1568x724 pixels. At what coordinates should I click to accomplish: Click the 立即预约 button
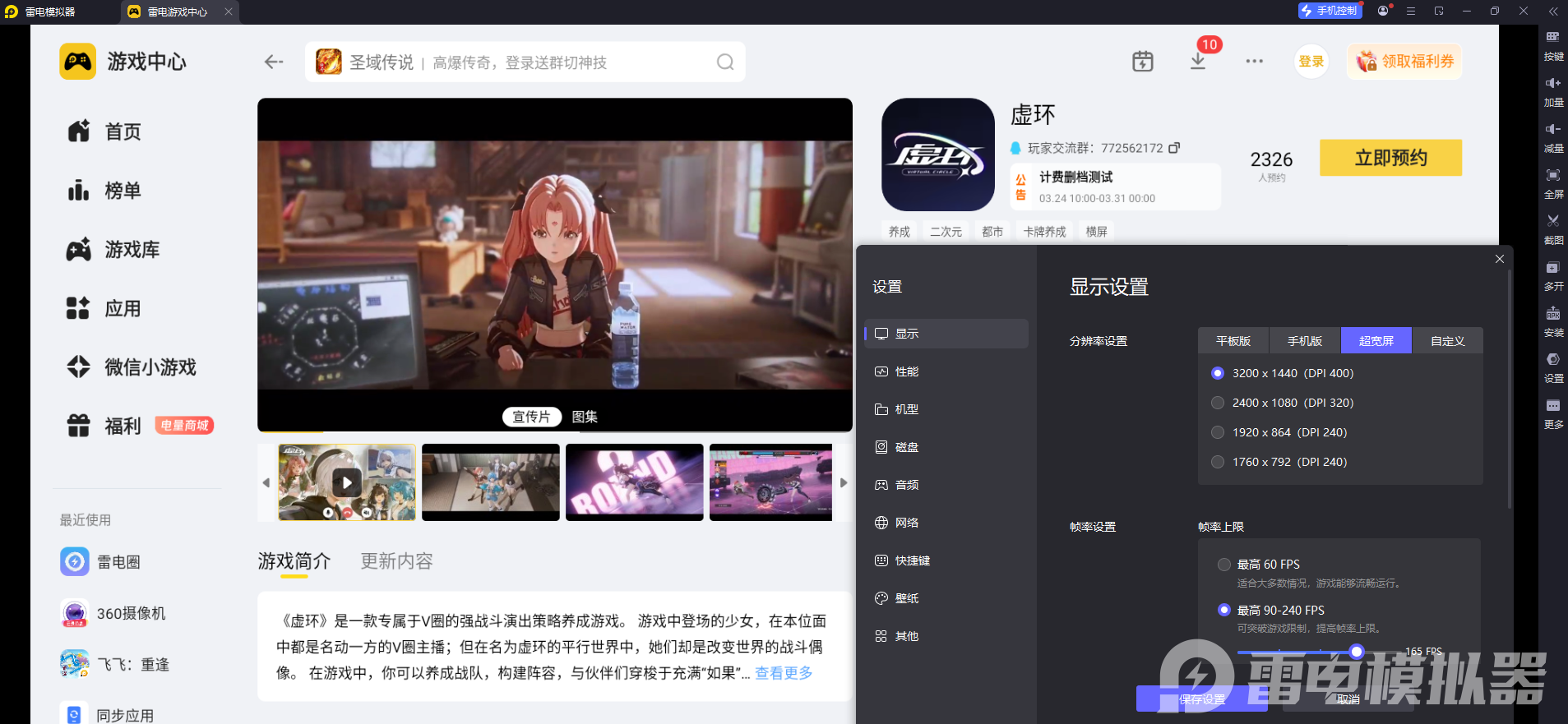[x=1390, y=158]
